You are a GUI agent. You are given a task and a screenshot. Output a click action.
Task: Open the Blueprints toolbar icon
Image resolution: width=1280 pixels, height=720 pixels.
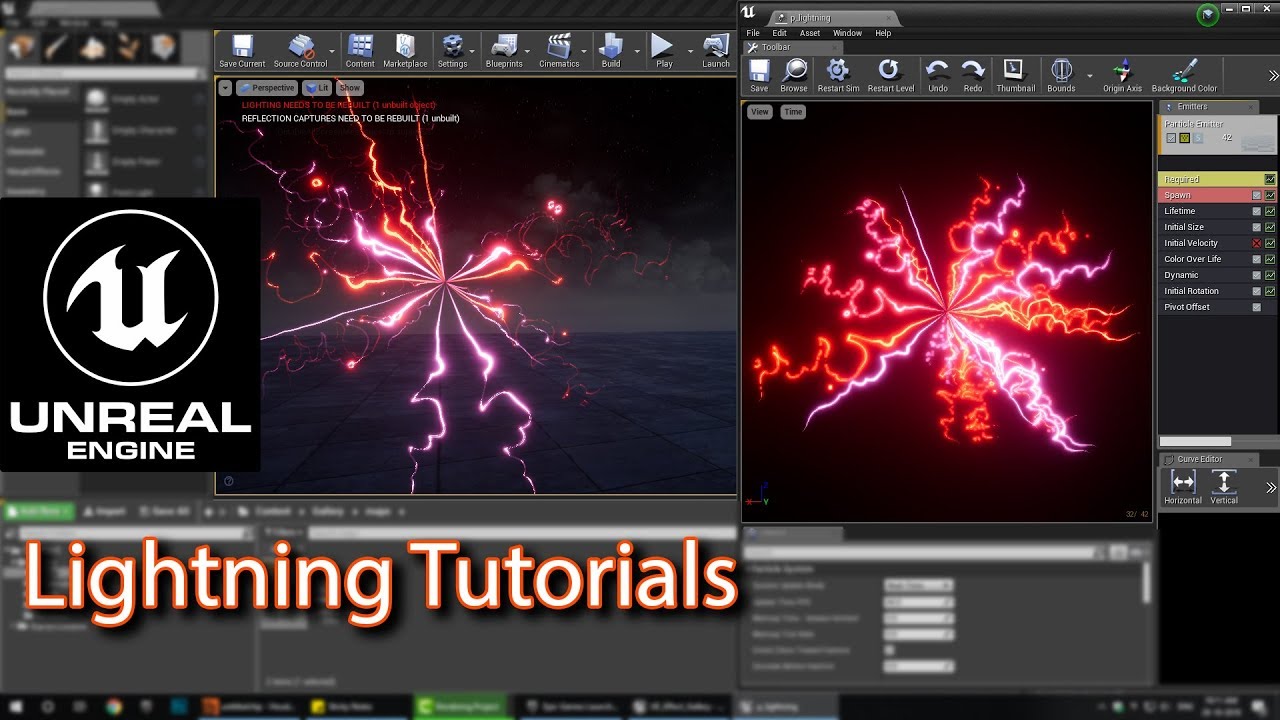coord(504,51)
